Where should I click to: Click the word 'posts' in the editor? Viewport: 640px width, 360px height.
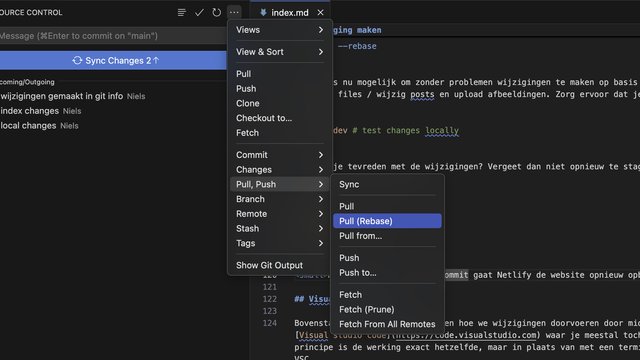tap(422, 94)
